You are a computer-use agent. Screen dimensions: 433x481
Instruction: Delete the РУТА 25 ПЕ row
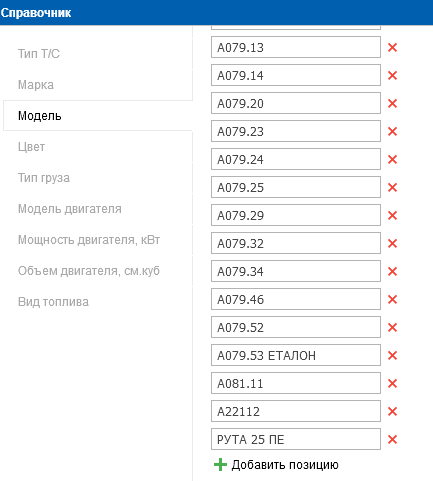(x=392, y=439)
